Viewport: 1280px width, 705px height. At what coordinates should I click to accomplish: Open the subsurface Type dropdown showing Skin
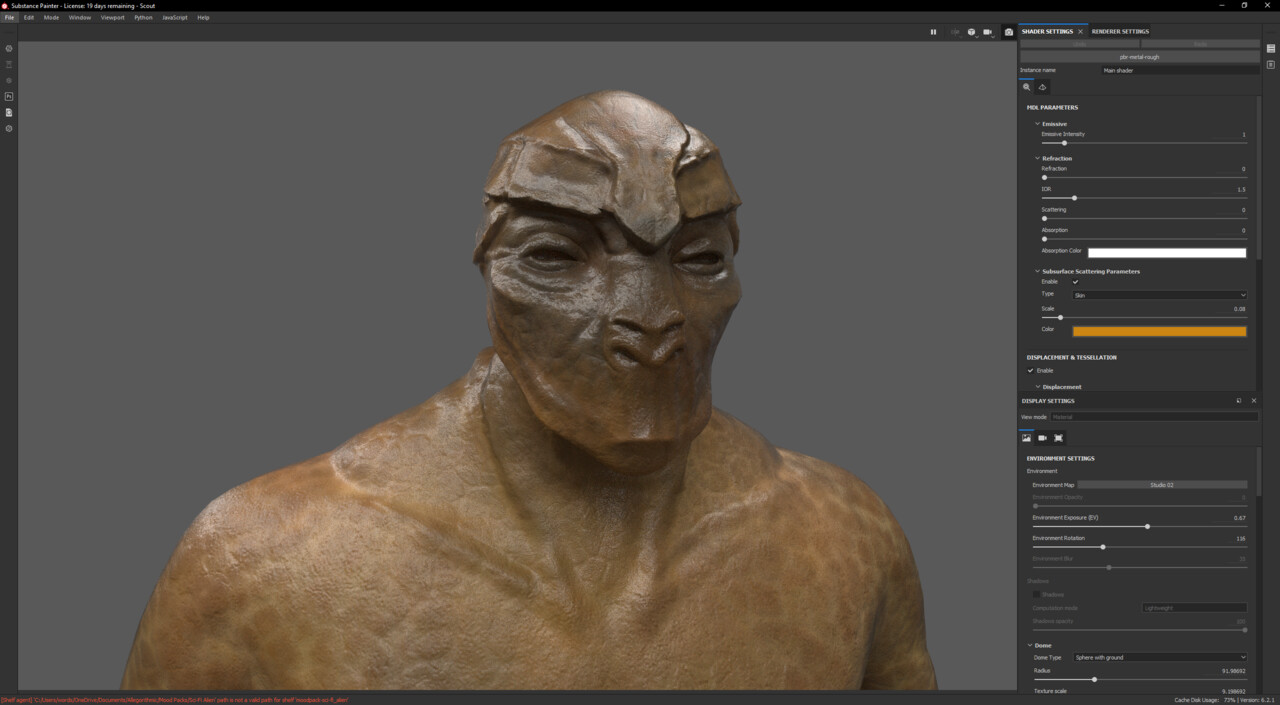click(x=1159, y=295)
